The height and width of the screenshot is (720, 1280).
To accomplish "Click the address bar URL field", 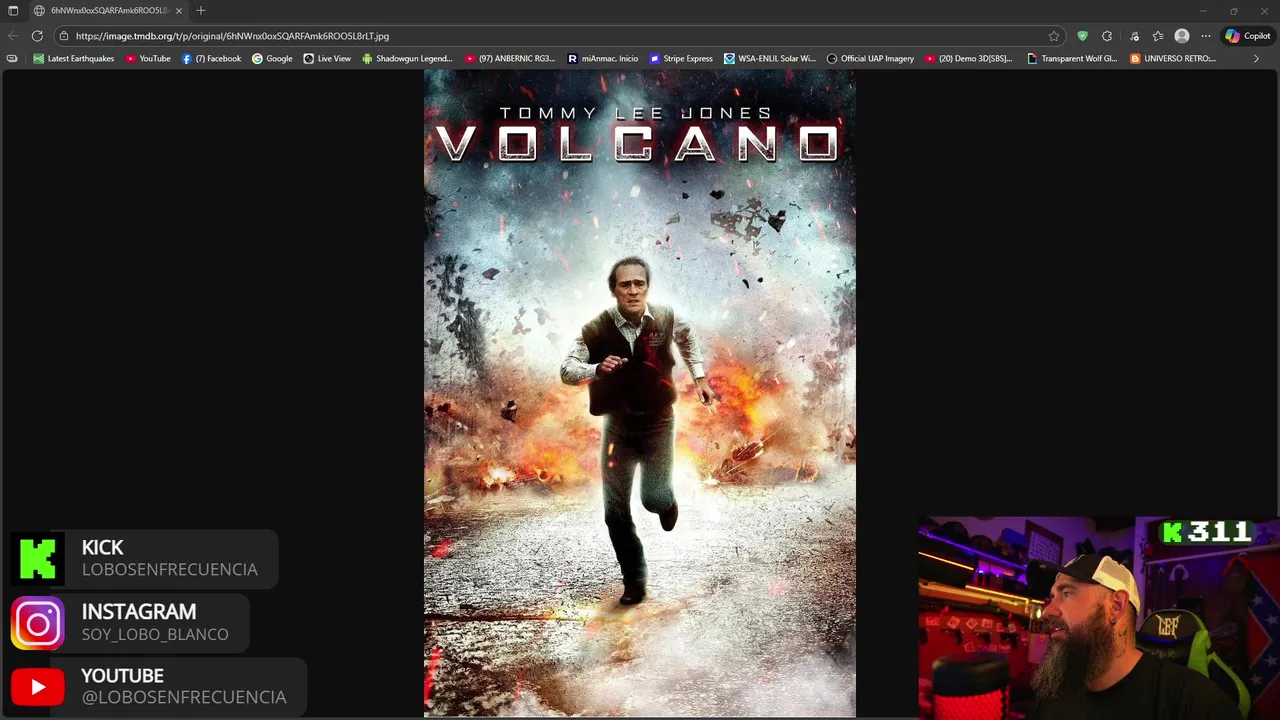I will pos(555,36).
